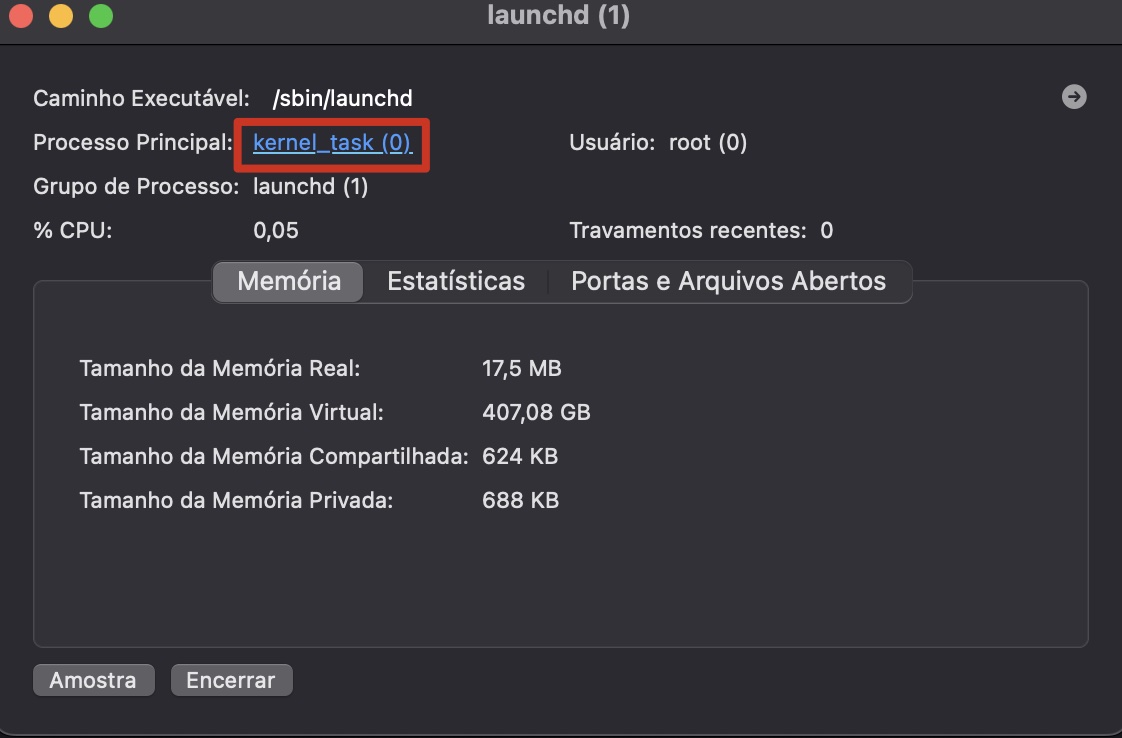Click the Travamentos recentes label

pyautogui.click(x=687, y=231)
